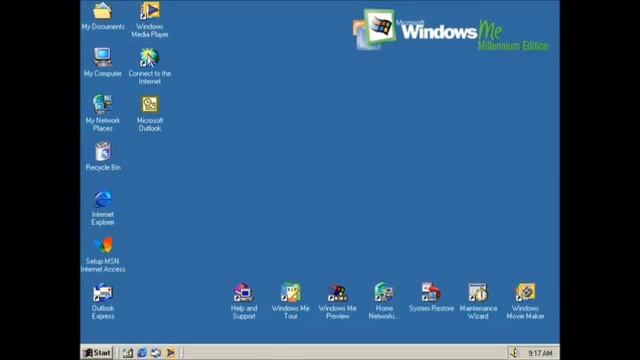This screenshot has width=640, height=360.
Task: Open the Start menu
Action: (x=97, y=353)
